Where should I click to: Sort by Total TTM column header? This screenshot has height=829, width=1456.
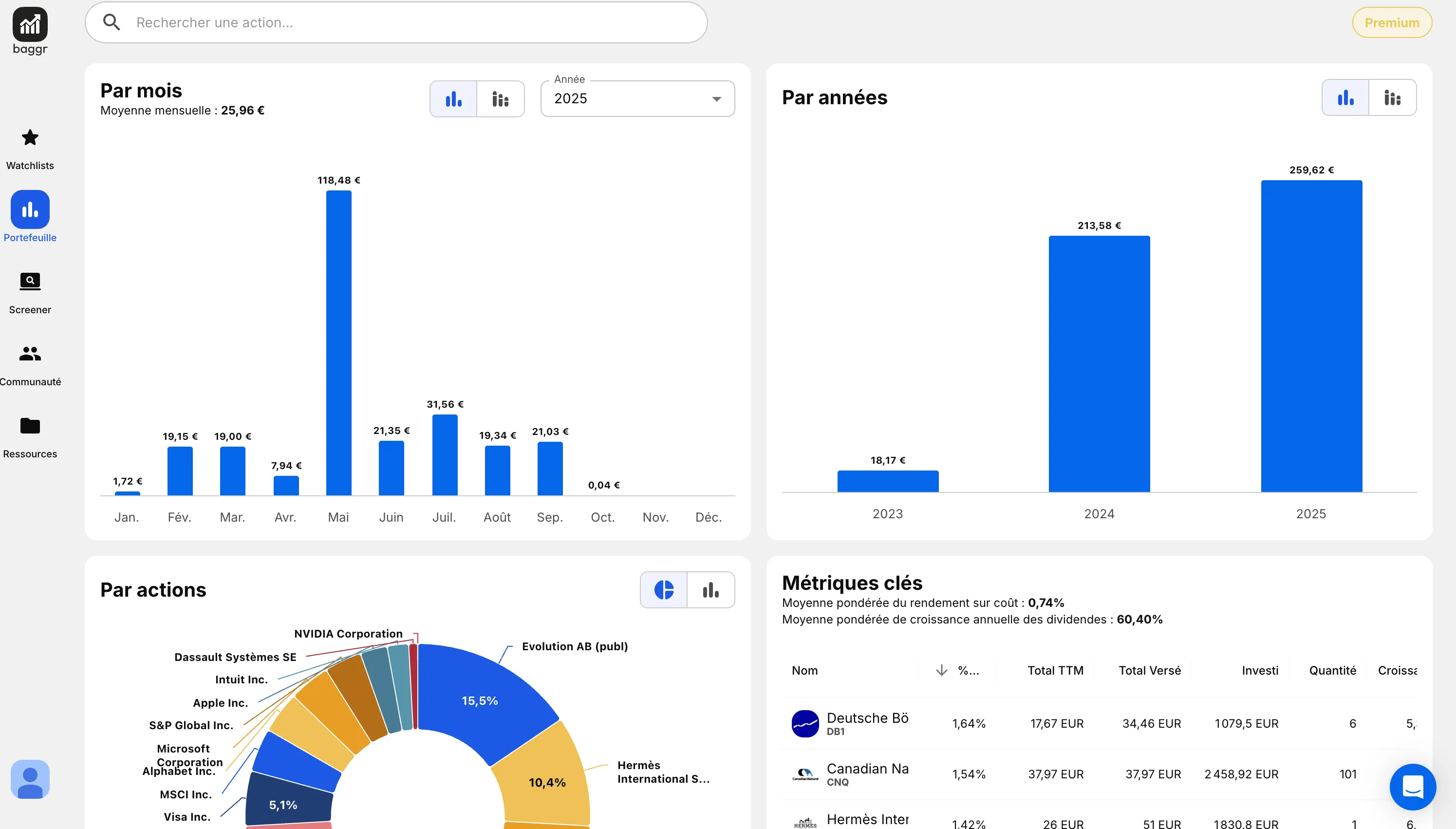coord(1055,670)
